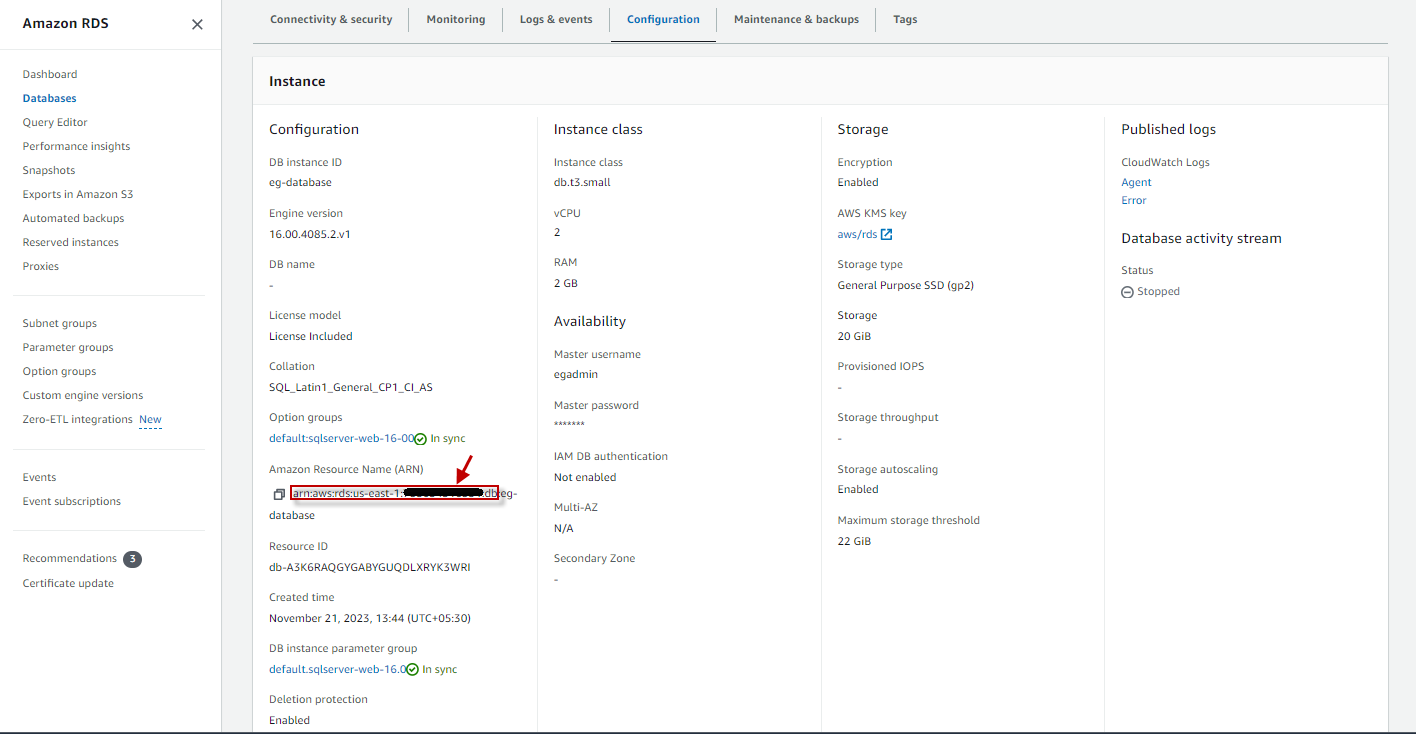This screenshot has height=734, width=1416.
Task: Open Proxies page
Action: pos(41,266)
